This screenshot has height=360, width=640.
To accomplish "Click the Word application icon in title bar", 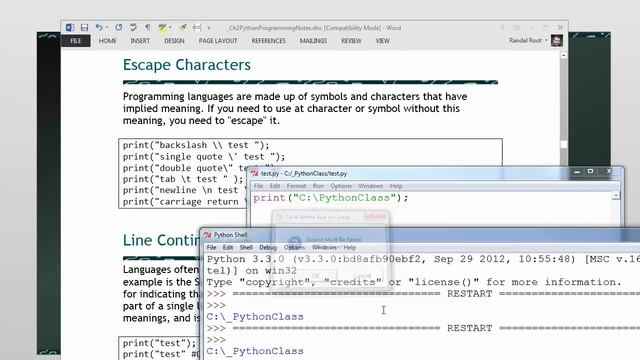I will 70,28.
